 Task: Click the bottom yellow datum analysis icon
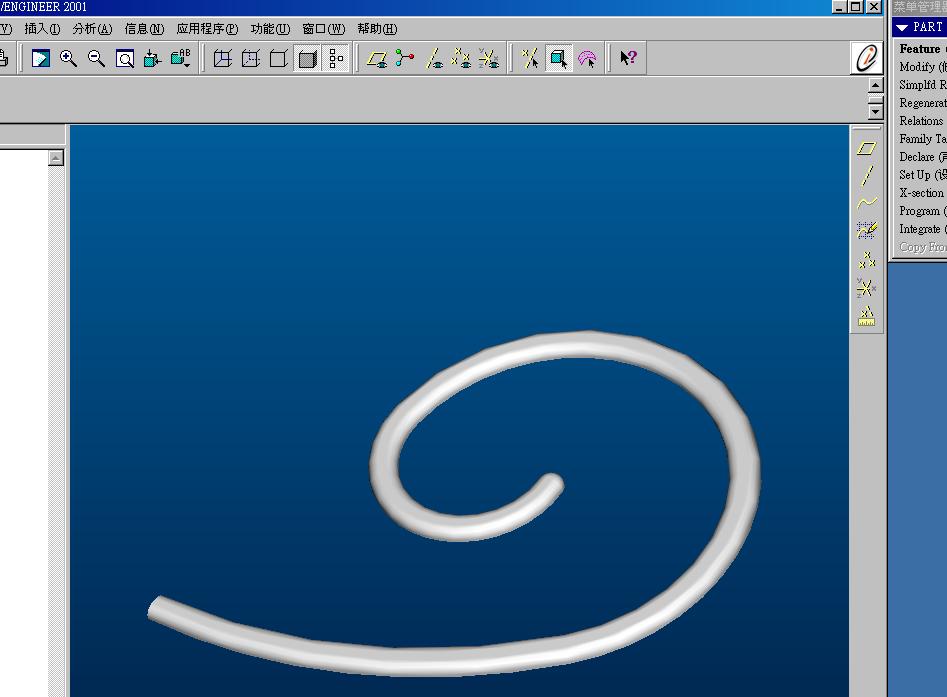pyautogui.click(x=867, y=316)
